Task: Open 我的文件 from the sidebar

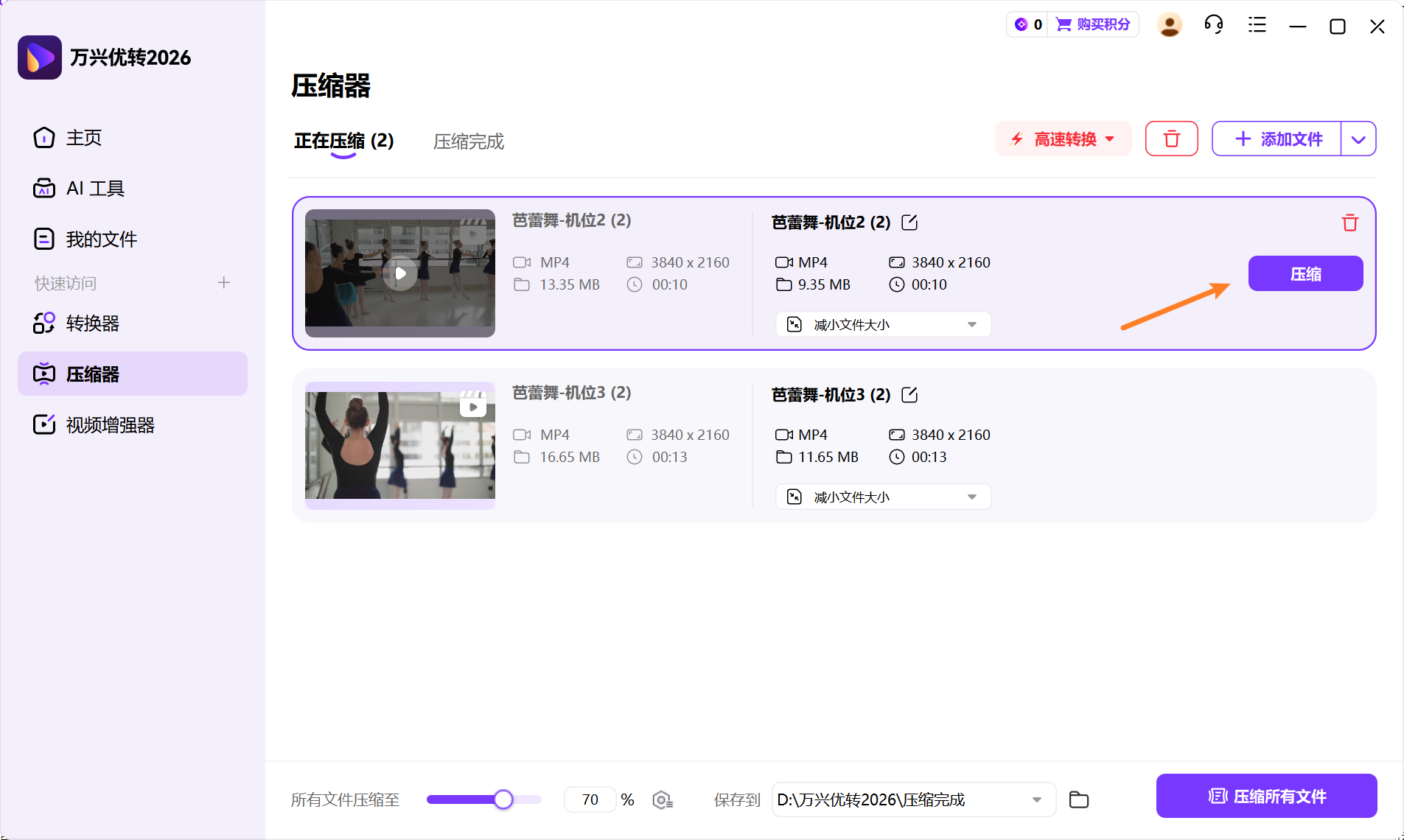Action: tap(101, 238)
